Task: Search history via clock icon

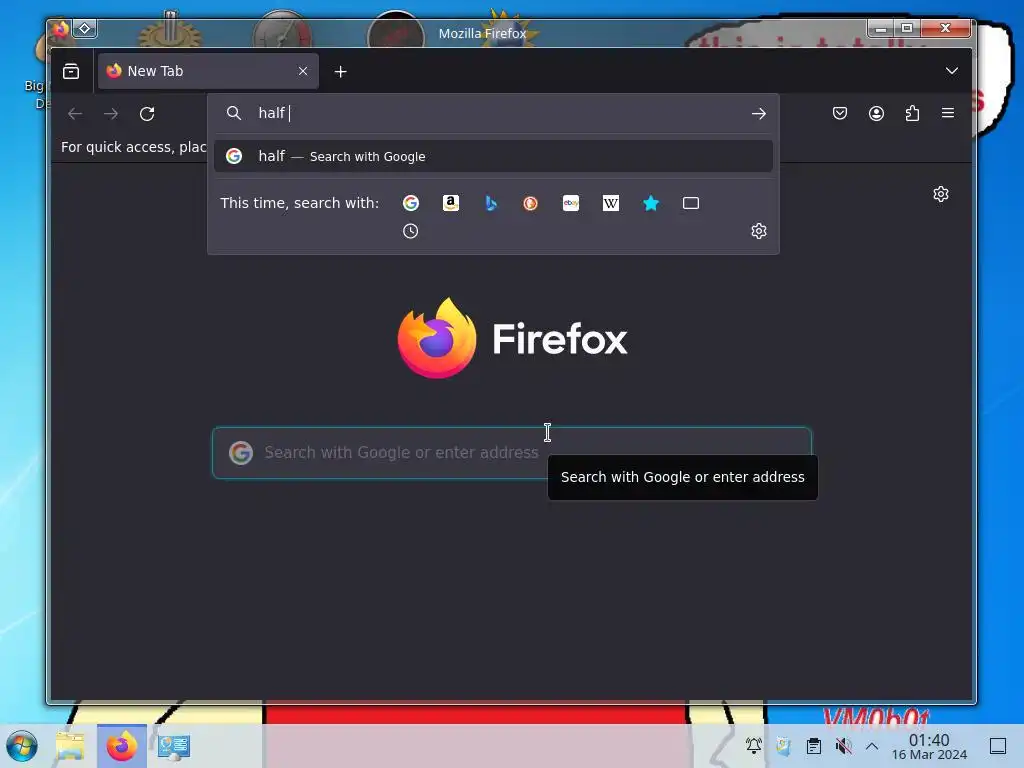Action: point(410,231)
